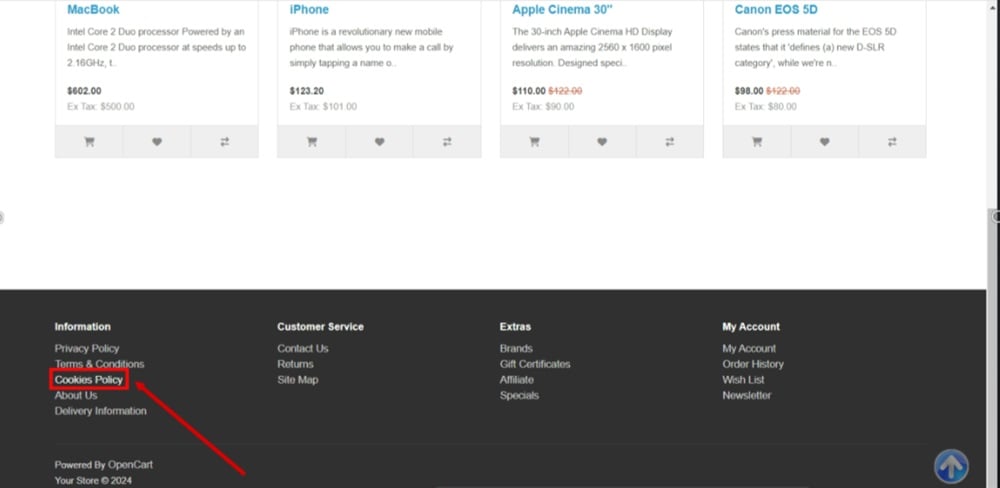1000x488 pixels.
Task: Compare the MacBook product
Action: click(x=224, y=142)
